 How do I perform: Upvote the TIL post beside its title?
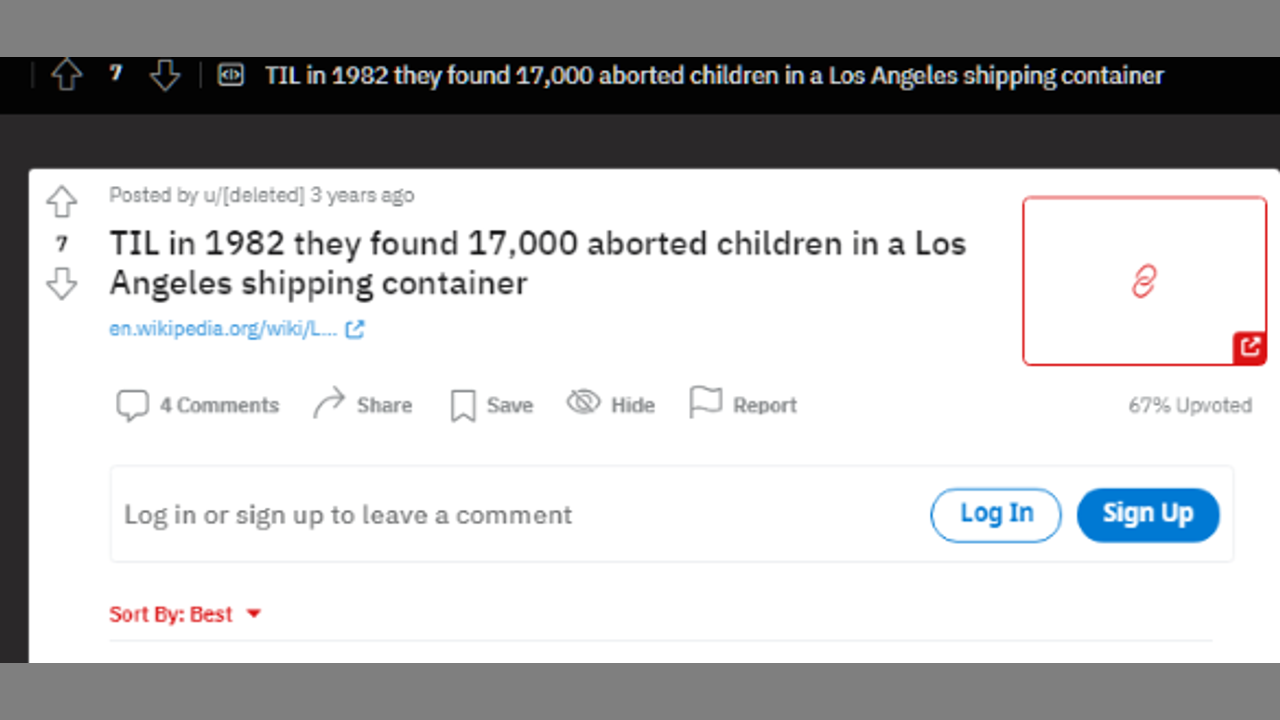(62, 202)
